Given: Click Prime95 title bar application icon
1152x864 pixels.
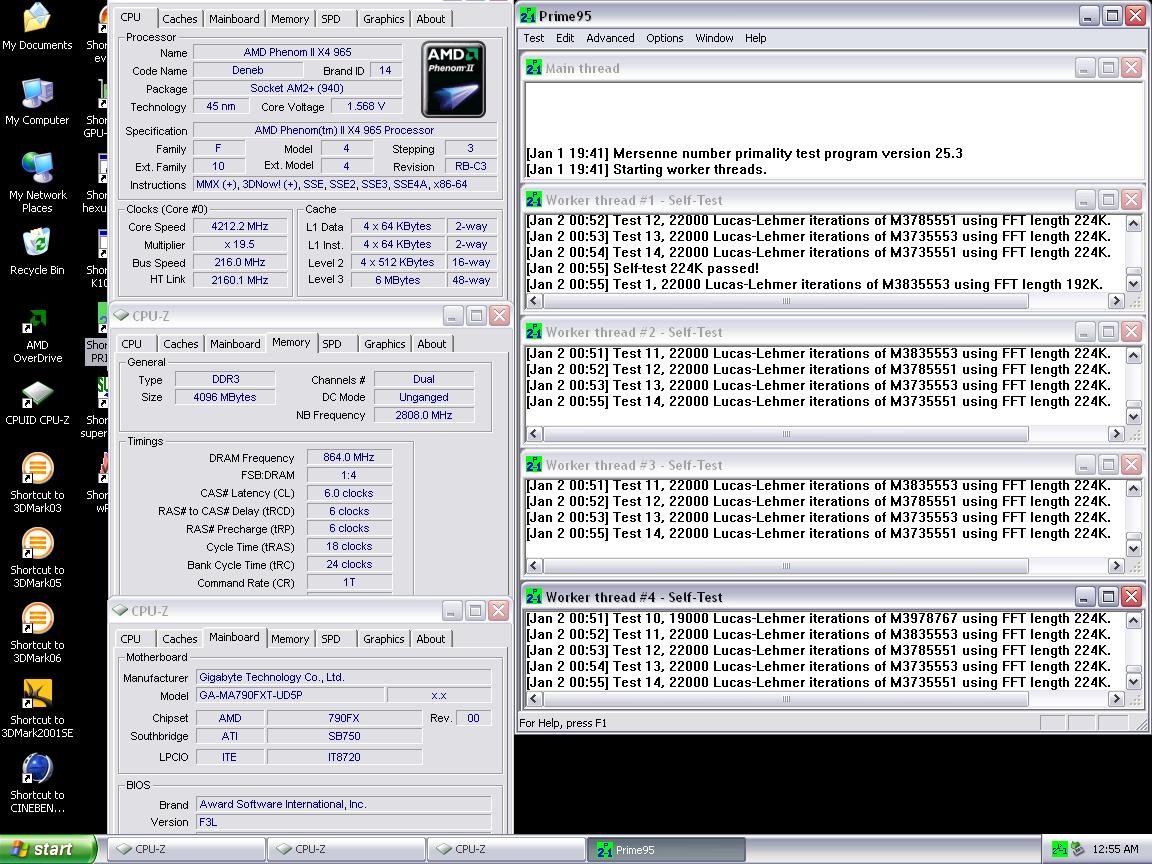Looking at the screenshot, I should pyautogui.click(x=528, y=15).
